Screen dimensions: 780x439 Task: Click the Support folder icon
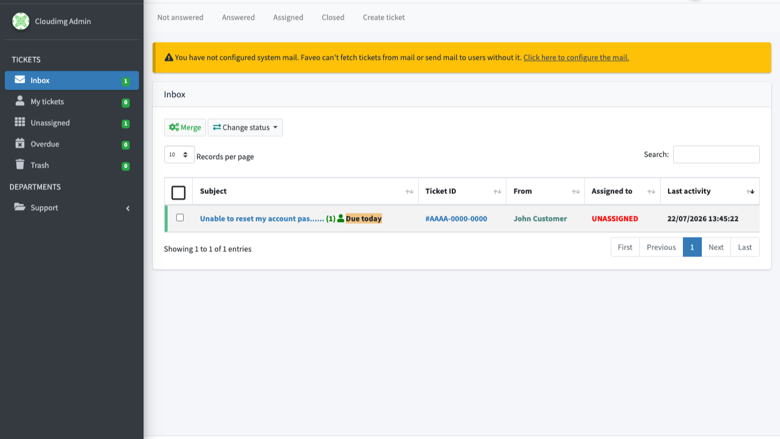(20, 207)
